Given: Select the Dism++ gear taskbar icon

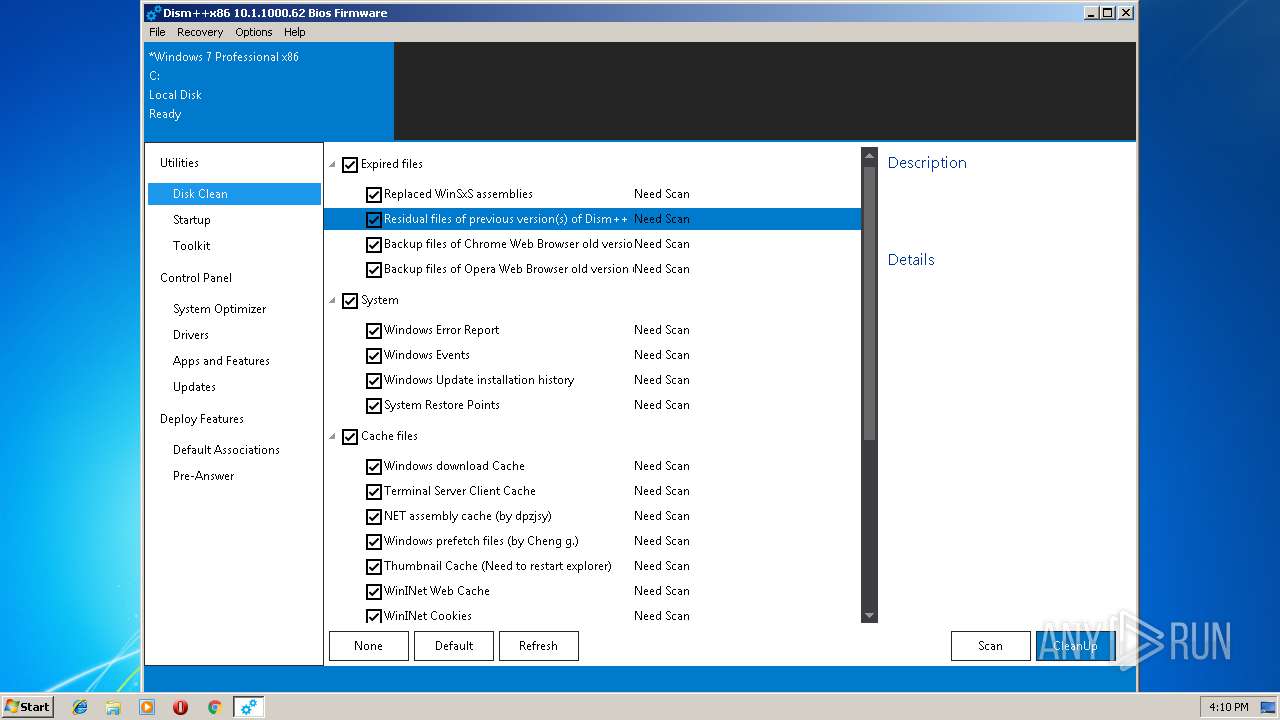Looking at the screenshot, I should [248, 707].
